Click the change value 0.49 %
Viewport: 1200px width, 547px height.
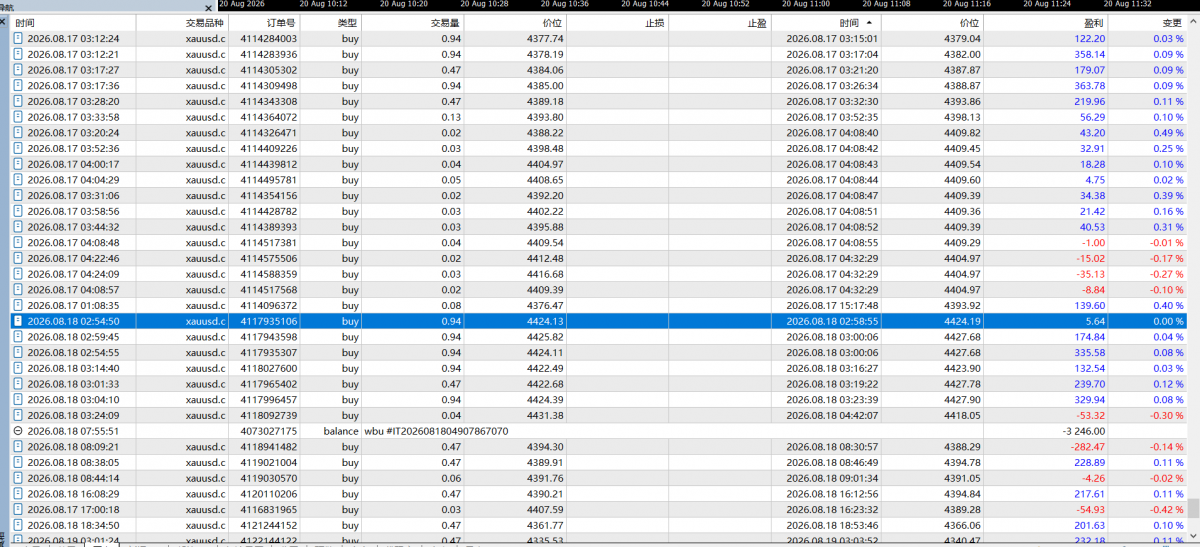point(1168,132)
